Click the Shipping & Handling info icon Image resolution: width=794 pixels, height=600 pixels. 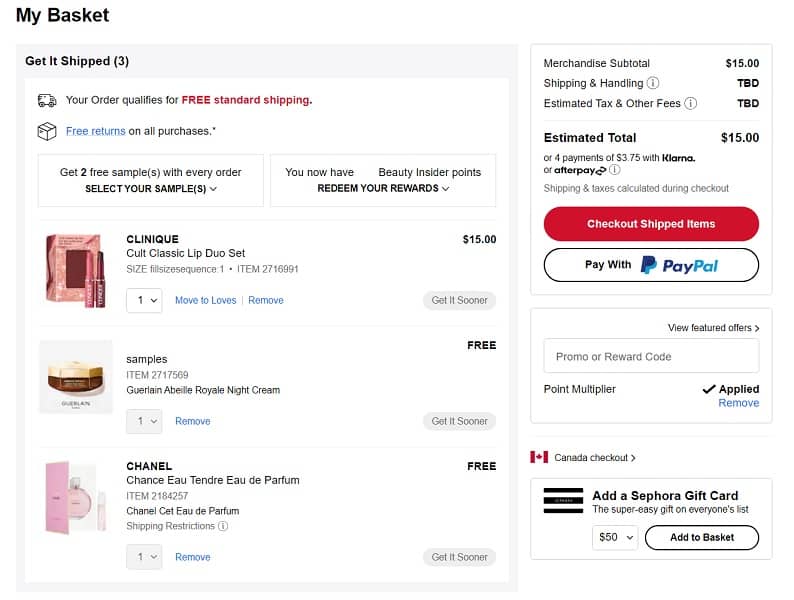tap(653, 84)
